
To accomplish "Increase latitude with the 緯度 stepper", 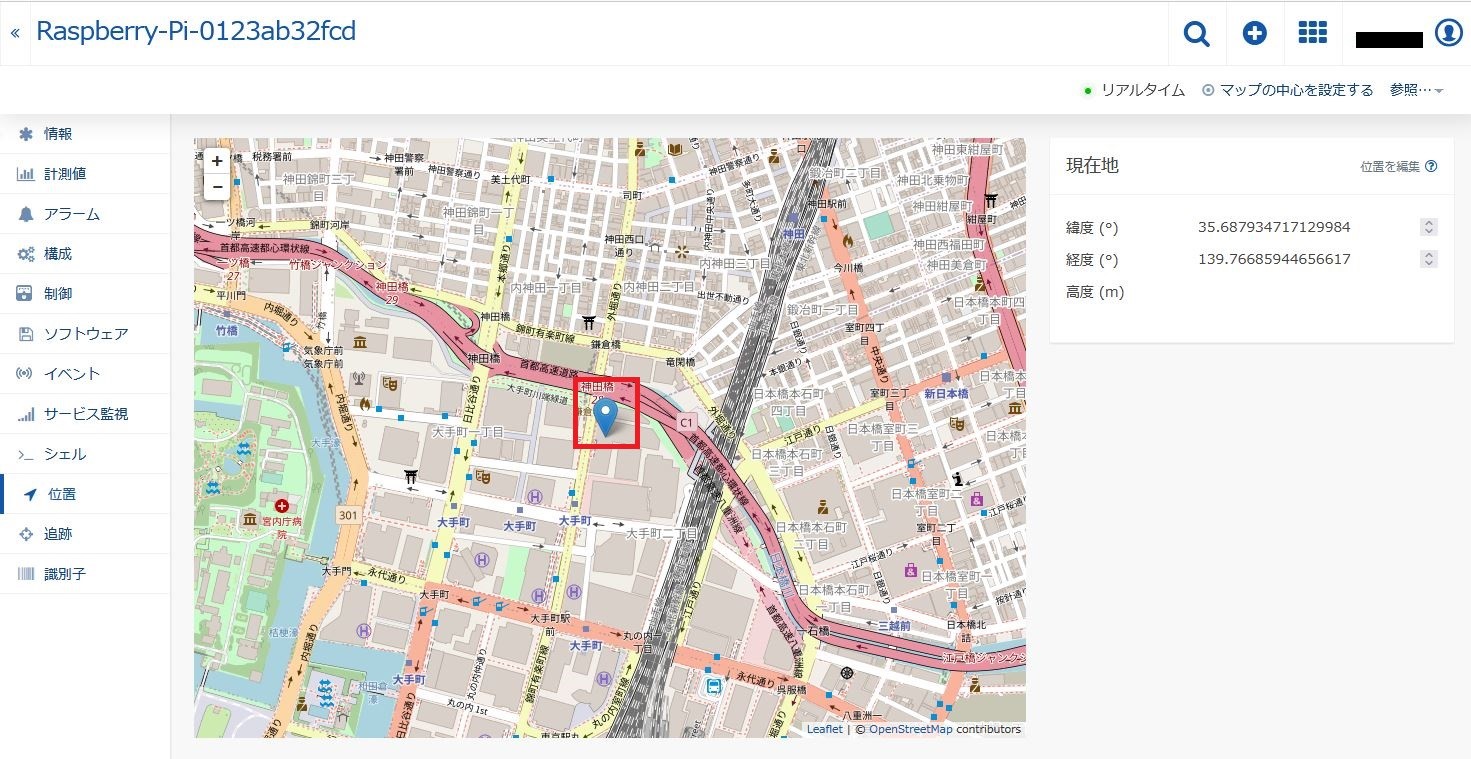I will coord(1431,222).
